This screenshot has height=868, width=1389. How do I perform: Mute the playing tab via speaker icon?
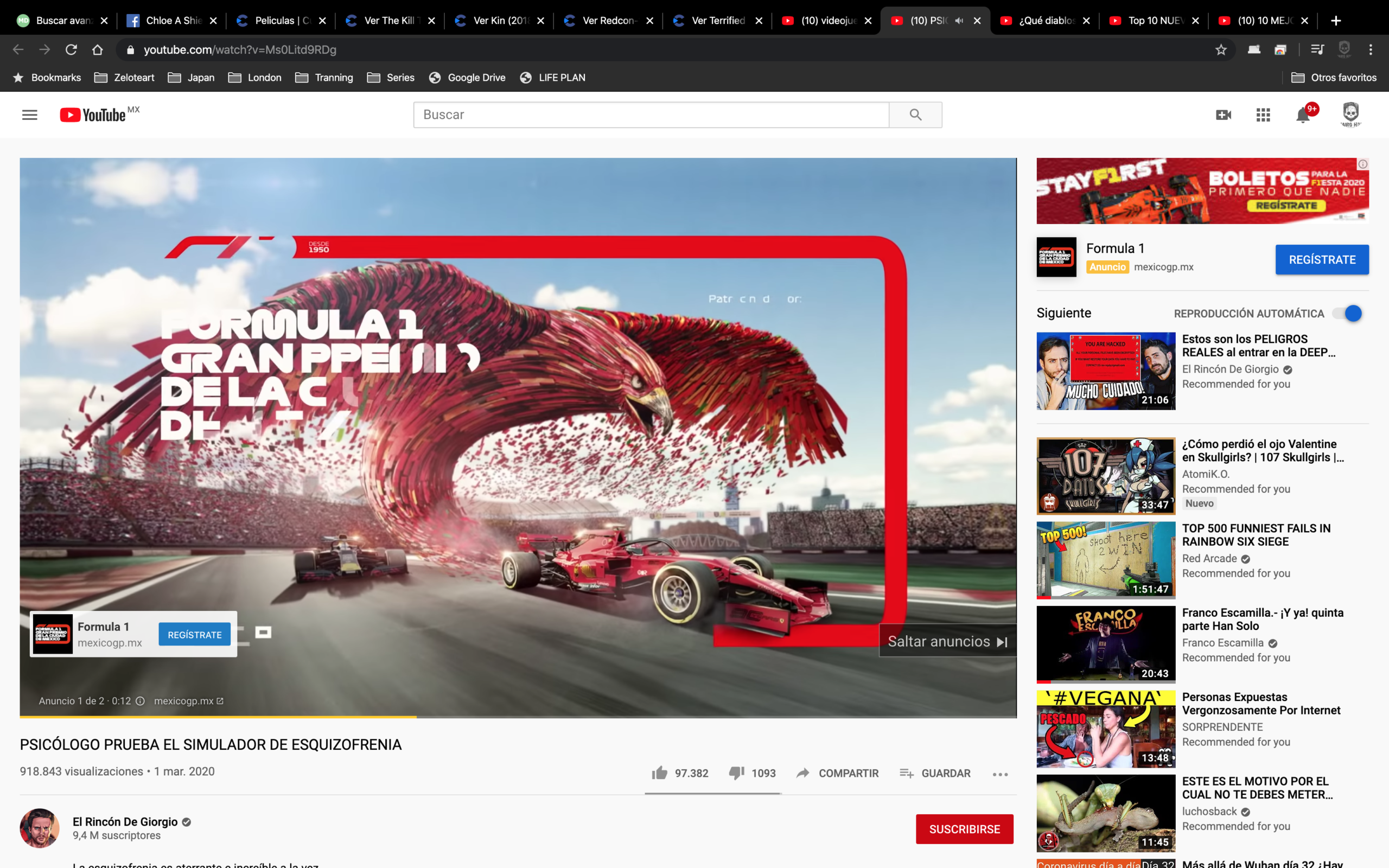(x=959, y=21)
